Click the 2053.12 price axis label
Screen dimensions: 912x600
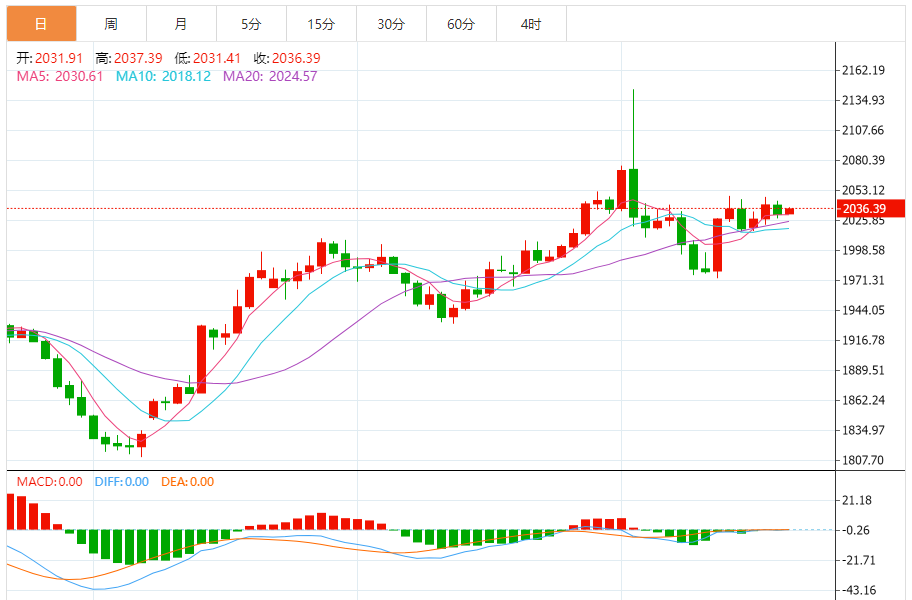pos(863,190)
